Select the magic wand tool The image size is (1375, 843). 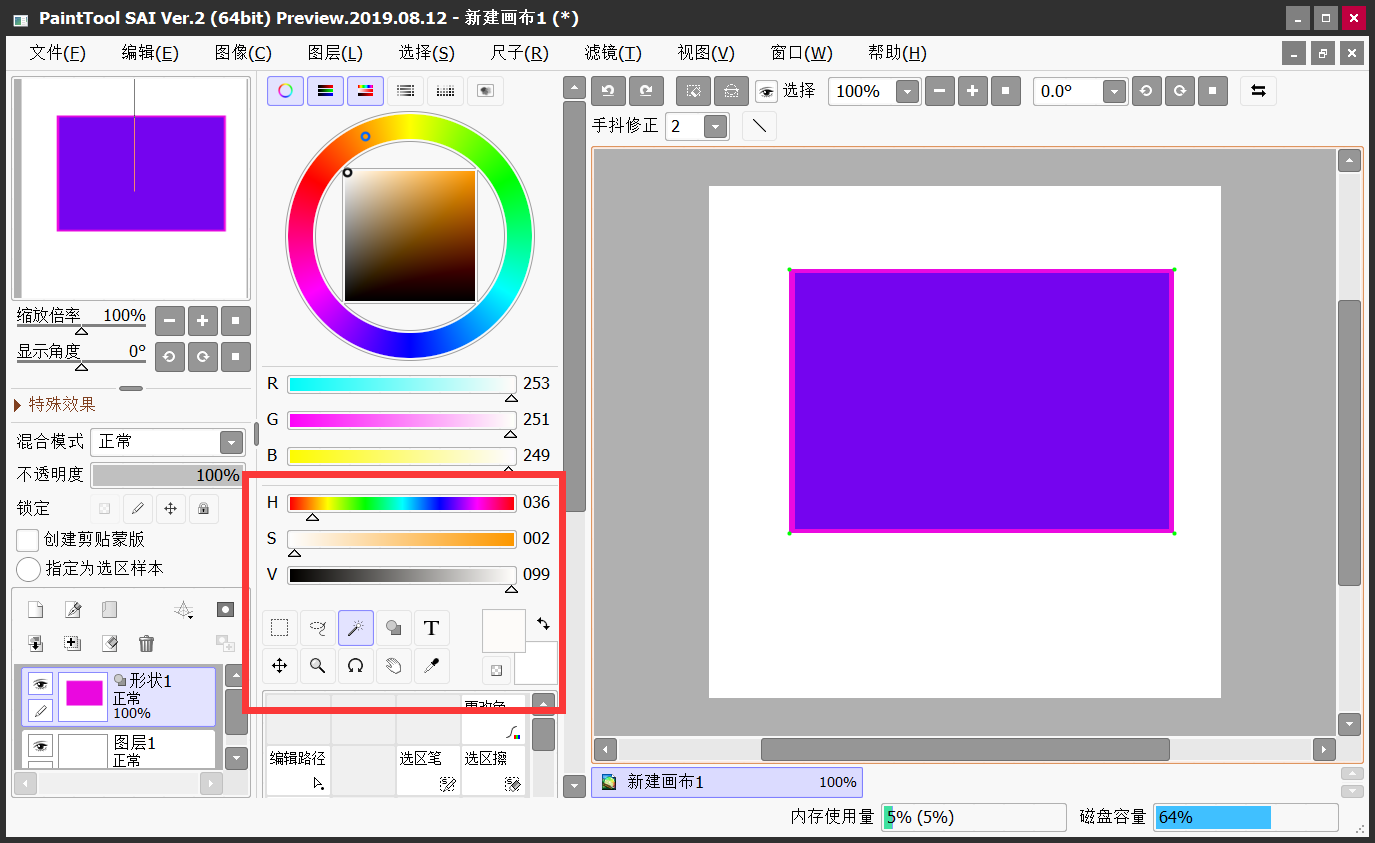(356, 628)
